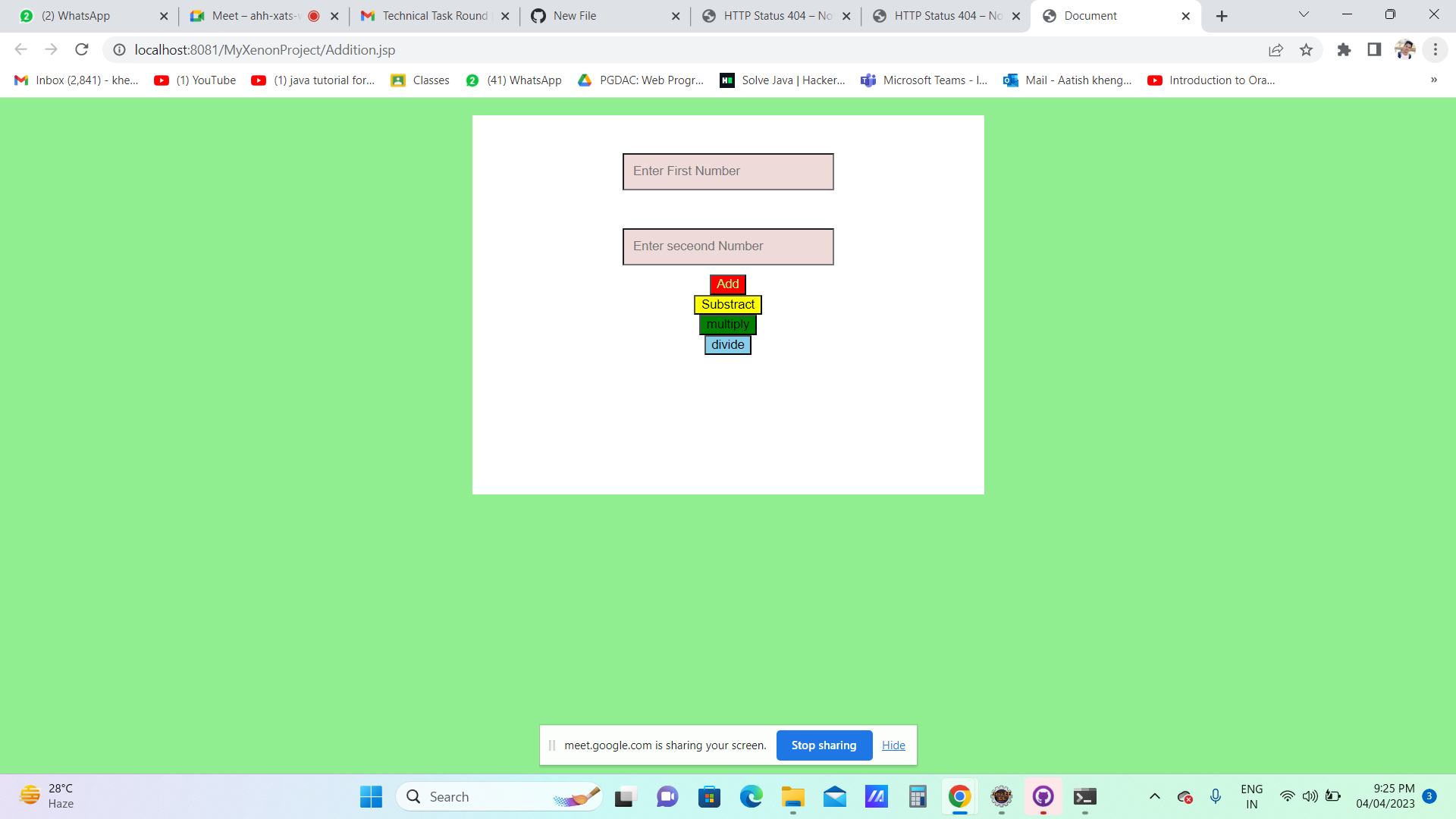Click the Stop sharing button
Screen dimensions: 1456x819
point(824,745)
